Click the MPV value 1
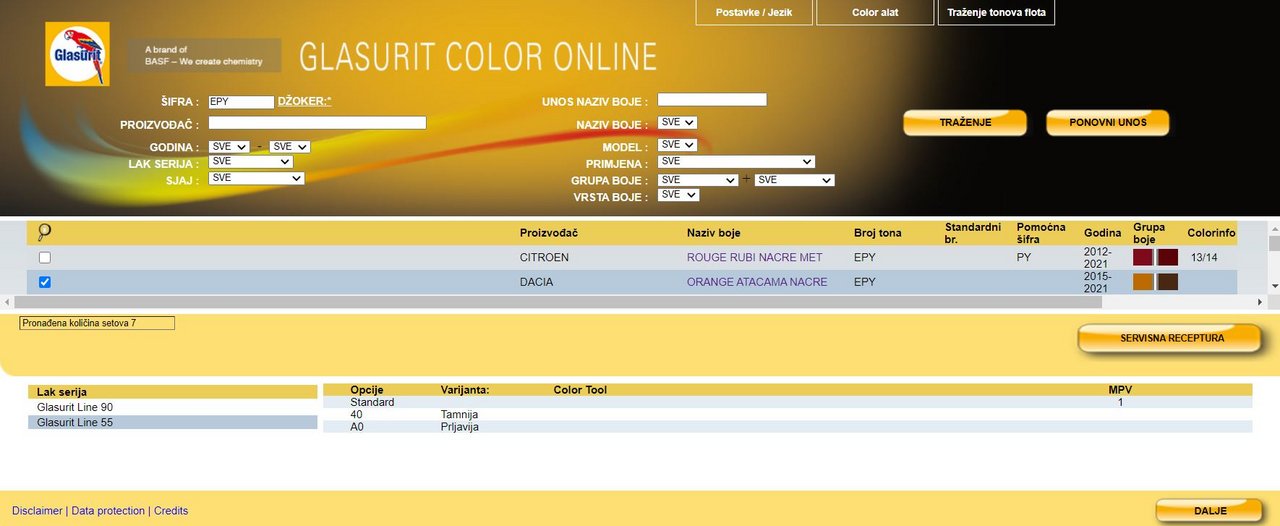This screenshot has width=1280, height=526. click(1121, 402)
